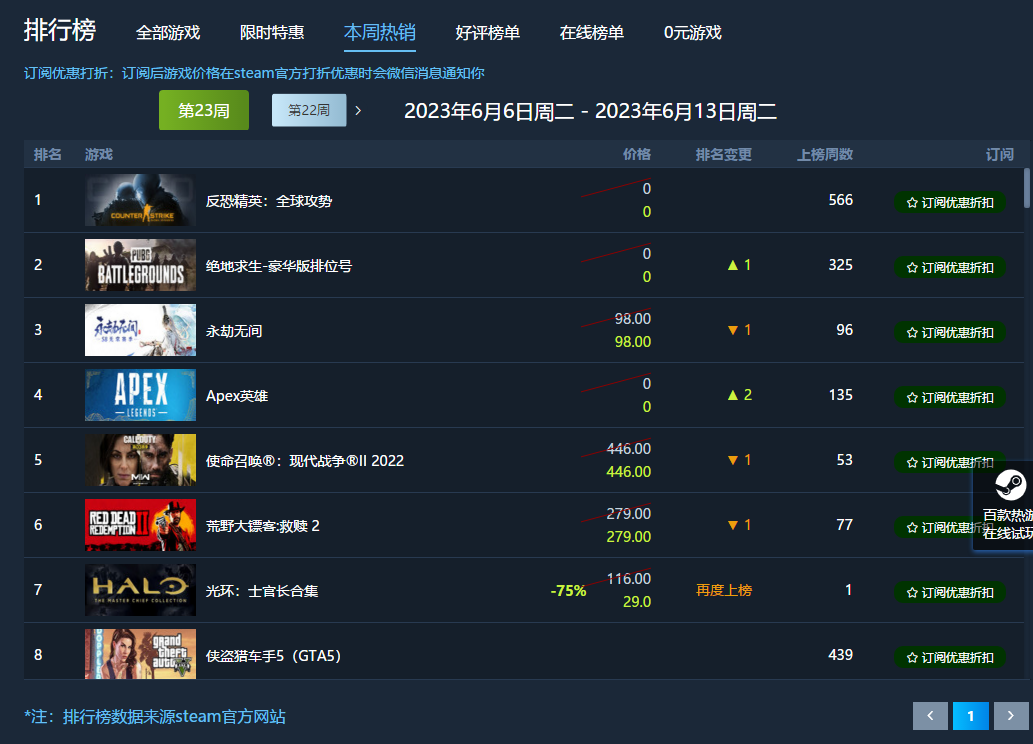Open the Red Dead Redemption II thumbnail
This screenshot has height=744, width=1033.
click(140, 525)
